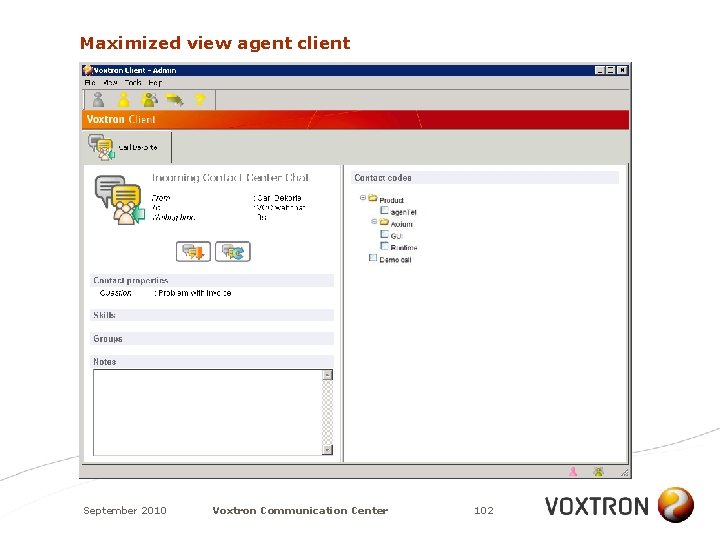Viewport: 720px width, 540px height.
Task: Click the Notes section header
Action: click(x=212, y=362)
